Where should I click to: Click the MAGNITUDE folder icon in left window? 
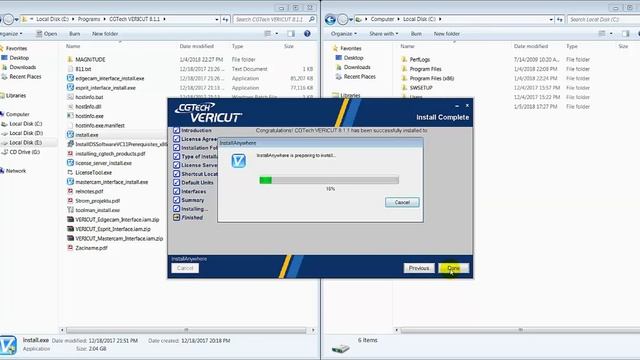pyautogui.click(x=70, y=60)
